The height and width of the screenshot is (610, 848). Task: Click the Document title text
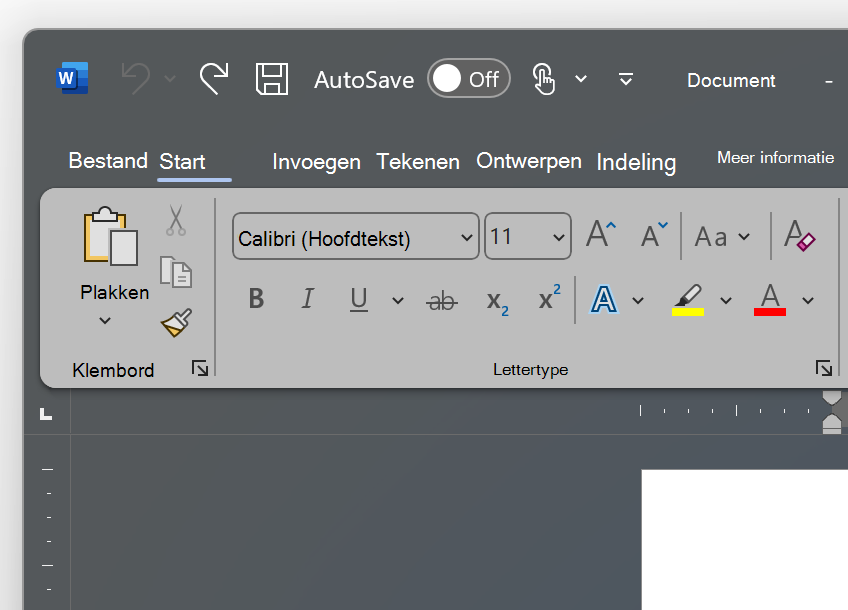[731, 81]
